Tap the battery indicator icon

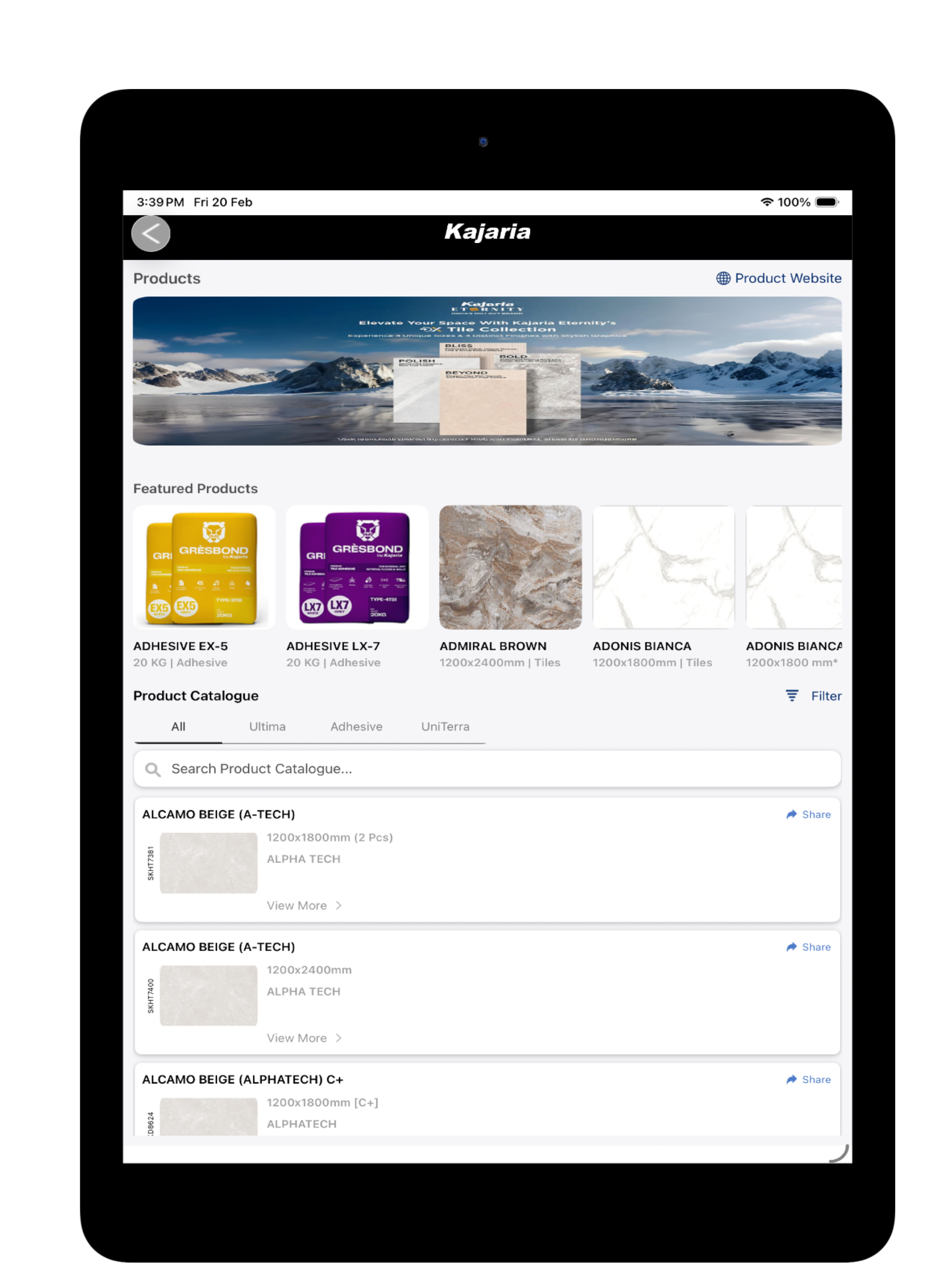point(827,202)
